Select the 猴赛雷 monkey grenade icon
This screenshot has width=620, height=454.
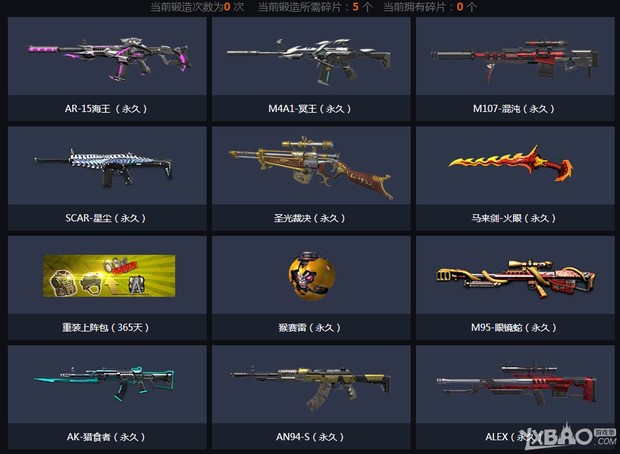point(311,276)
